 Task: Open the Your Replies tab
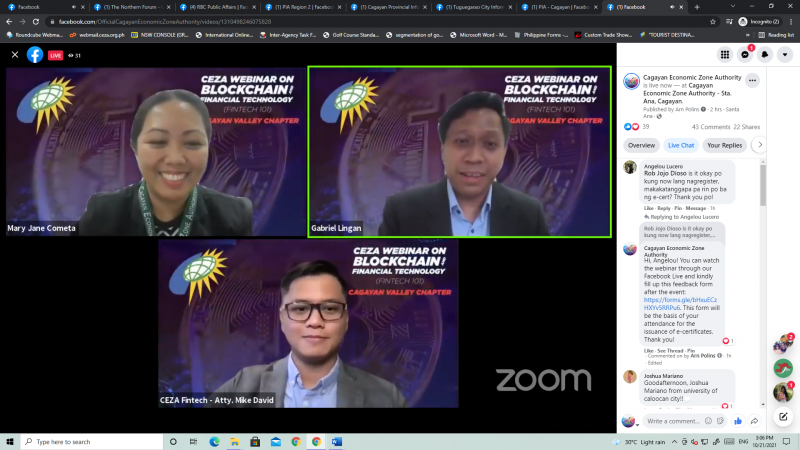724,145
